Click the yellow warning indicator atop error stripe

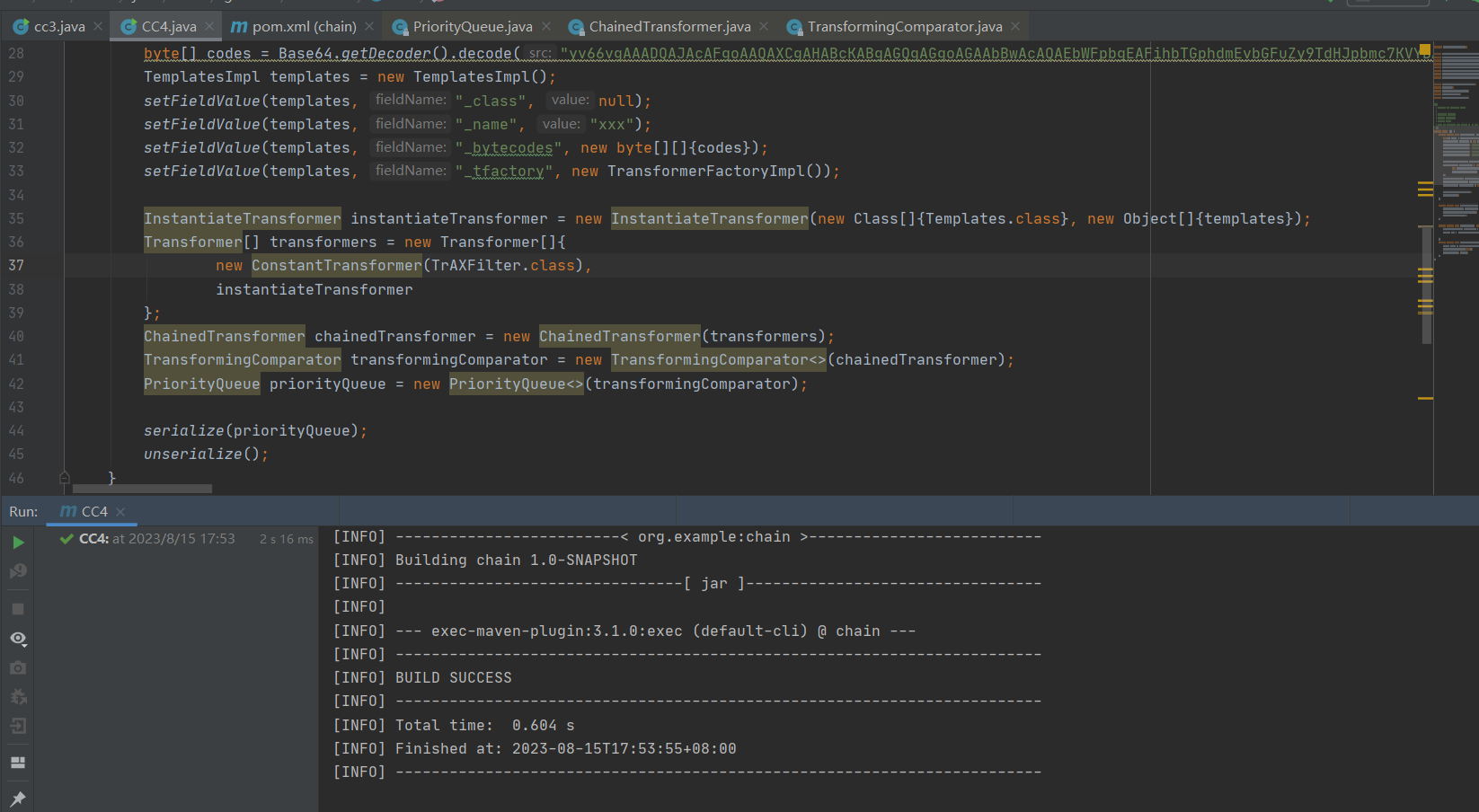(x=1425, y=49)
